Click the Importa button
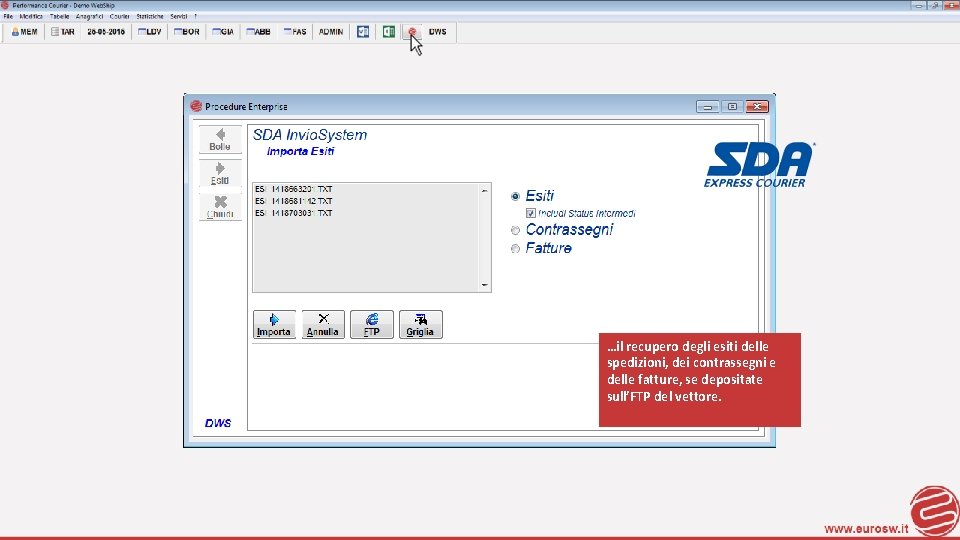The height and width of the screenshot is (540, 960). (274, 324)
